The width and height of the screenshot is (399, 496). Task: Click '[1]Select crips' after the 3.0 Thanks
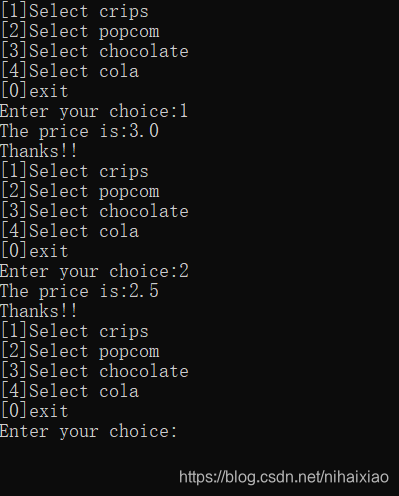pos(75,172)
